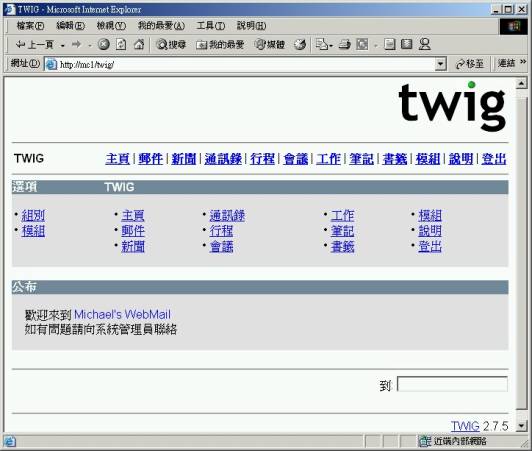The image size is (532, 451).
Task: Click the 登出 logout link in navigation bar
Action: click(494, 158)
